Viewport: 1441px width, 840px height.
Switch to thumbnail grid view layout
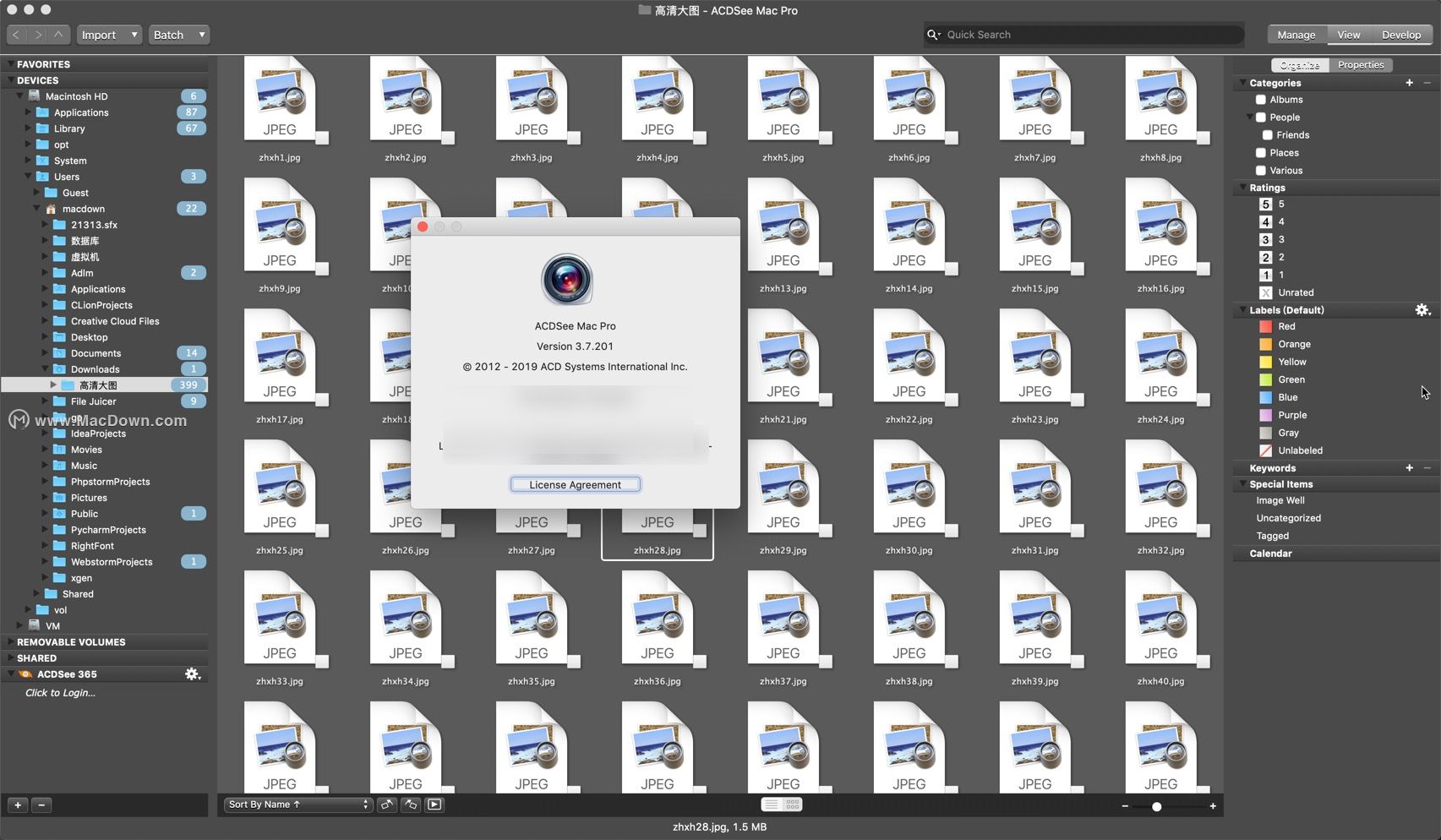pos(793,805)
